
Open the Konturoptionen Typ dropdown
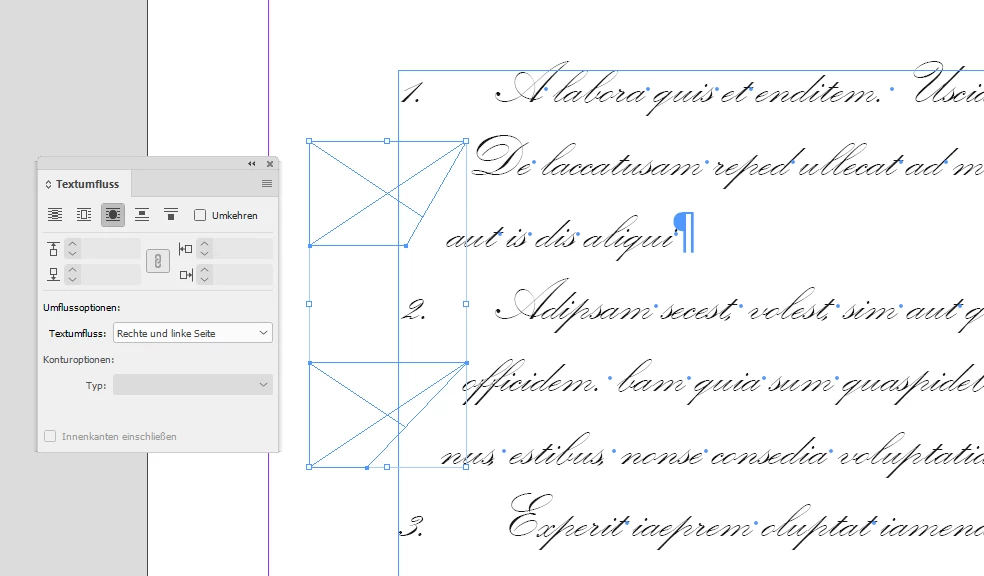(x=193, y=385)
